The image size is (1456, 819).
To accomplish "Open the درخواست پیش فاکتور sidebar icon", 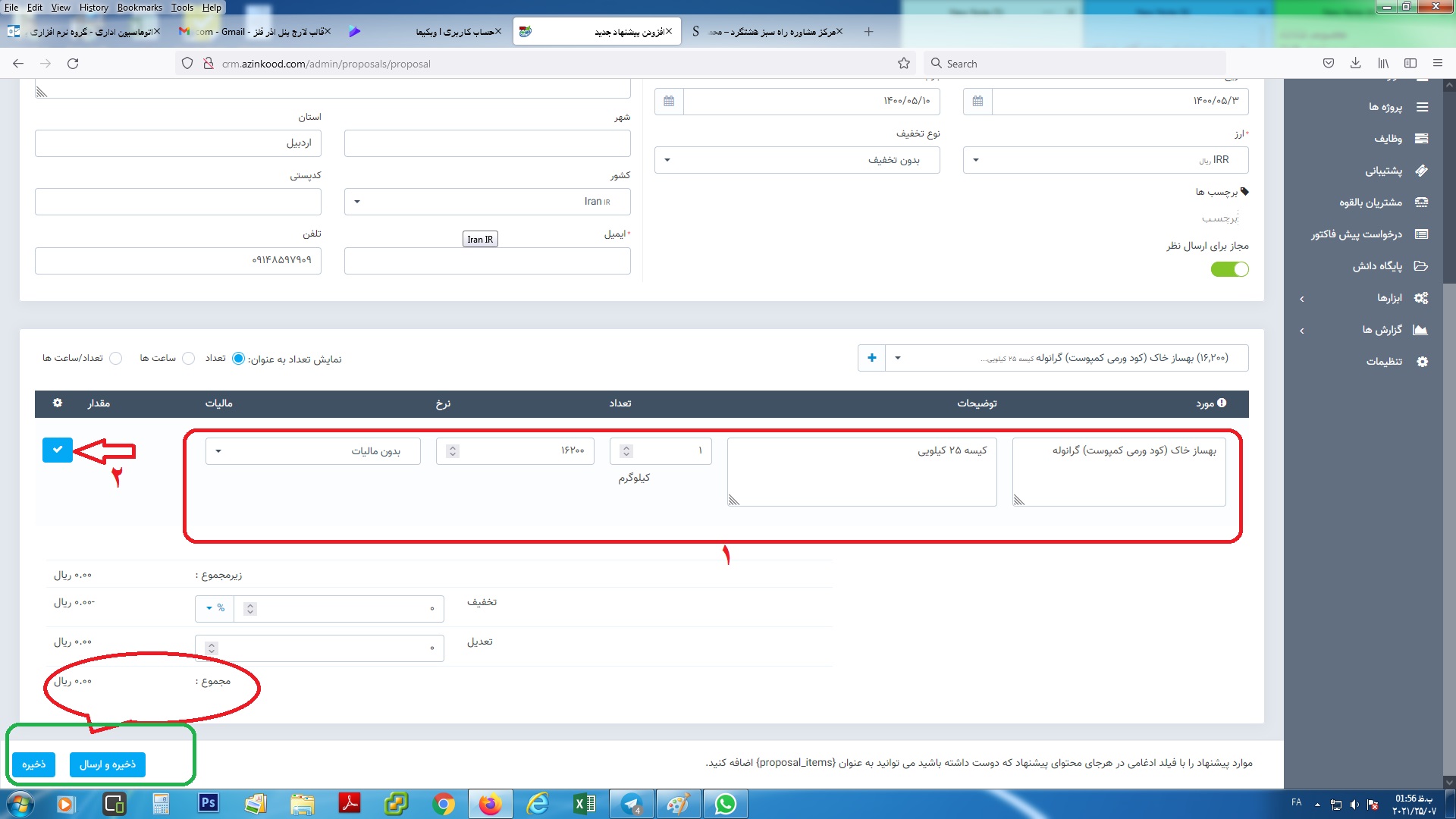I will (x=1422, y=234).
